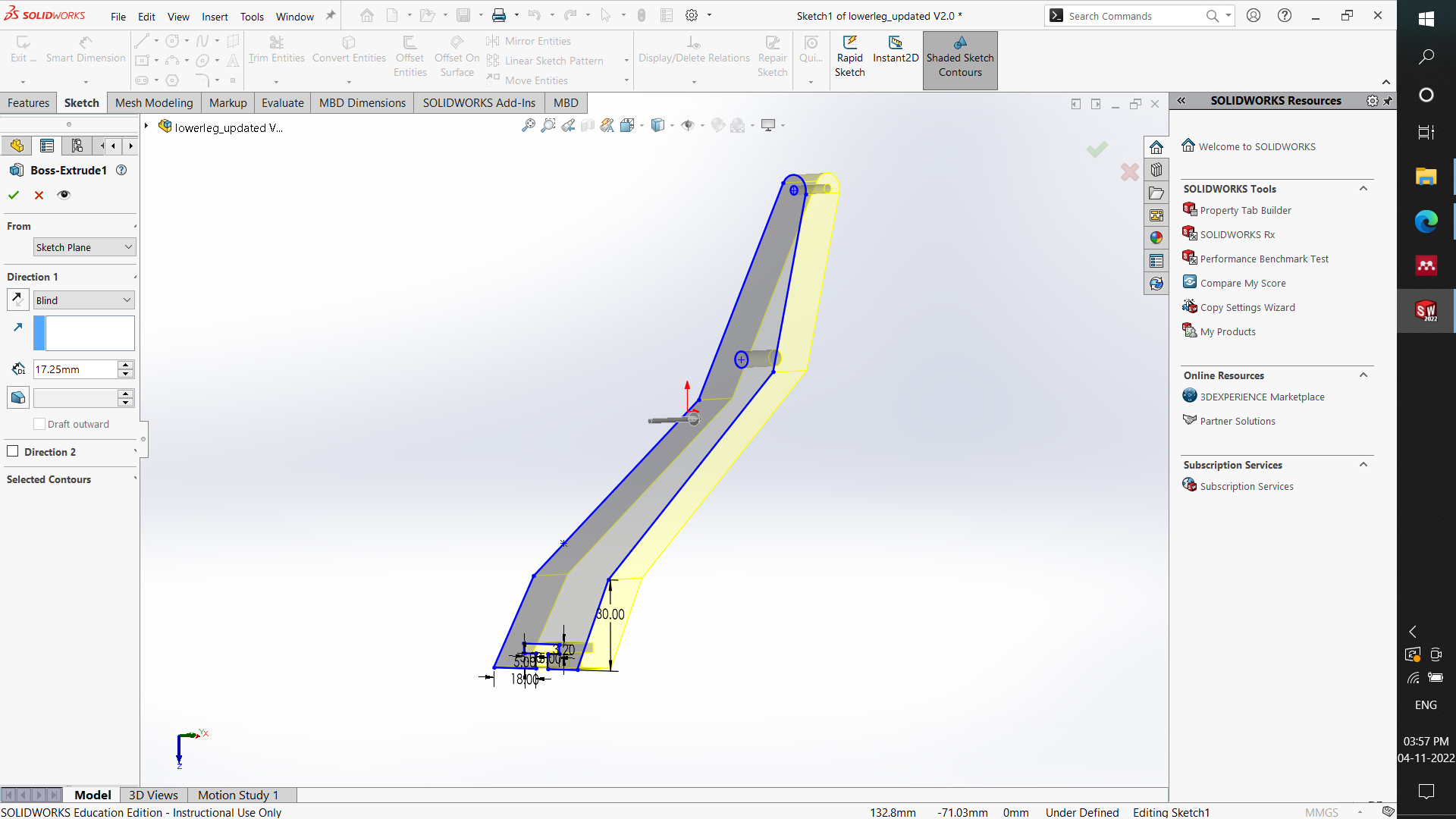Toggle Shaded Sketch Contours button
1456x819 pixels.
[959, 60]
